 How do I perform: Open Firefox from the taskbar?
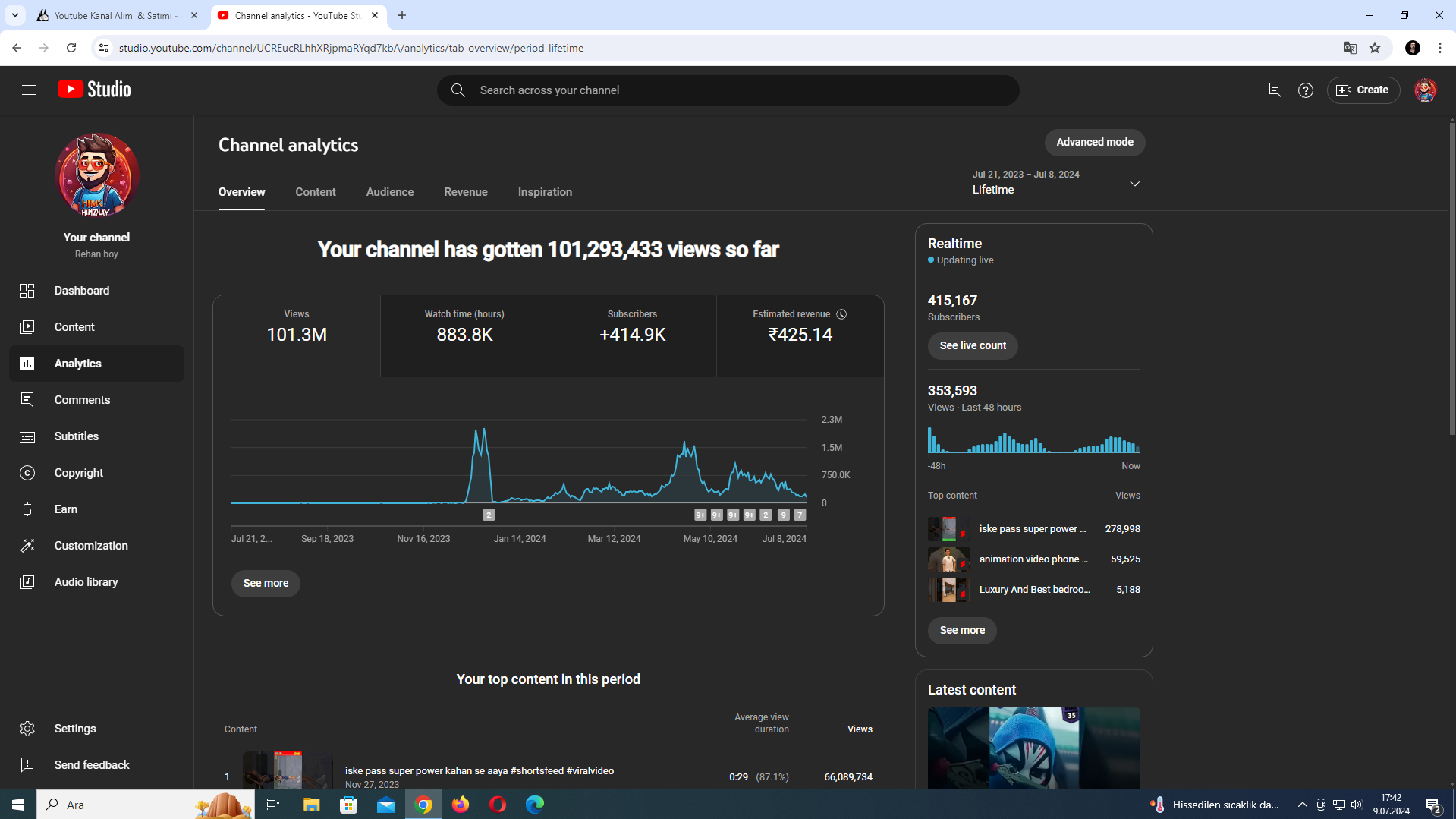point(461,805)
